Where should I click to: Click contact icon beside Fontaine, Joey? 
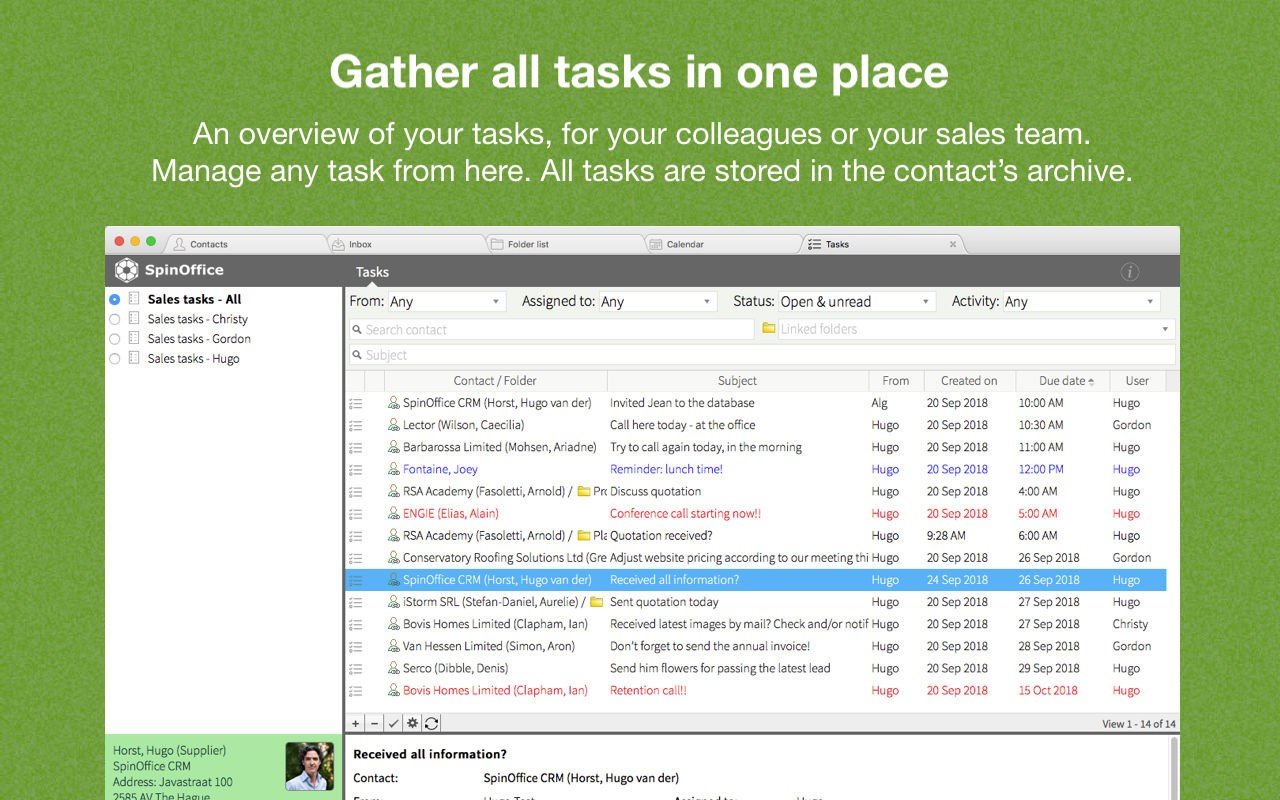(x=394, y=469)
